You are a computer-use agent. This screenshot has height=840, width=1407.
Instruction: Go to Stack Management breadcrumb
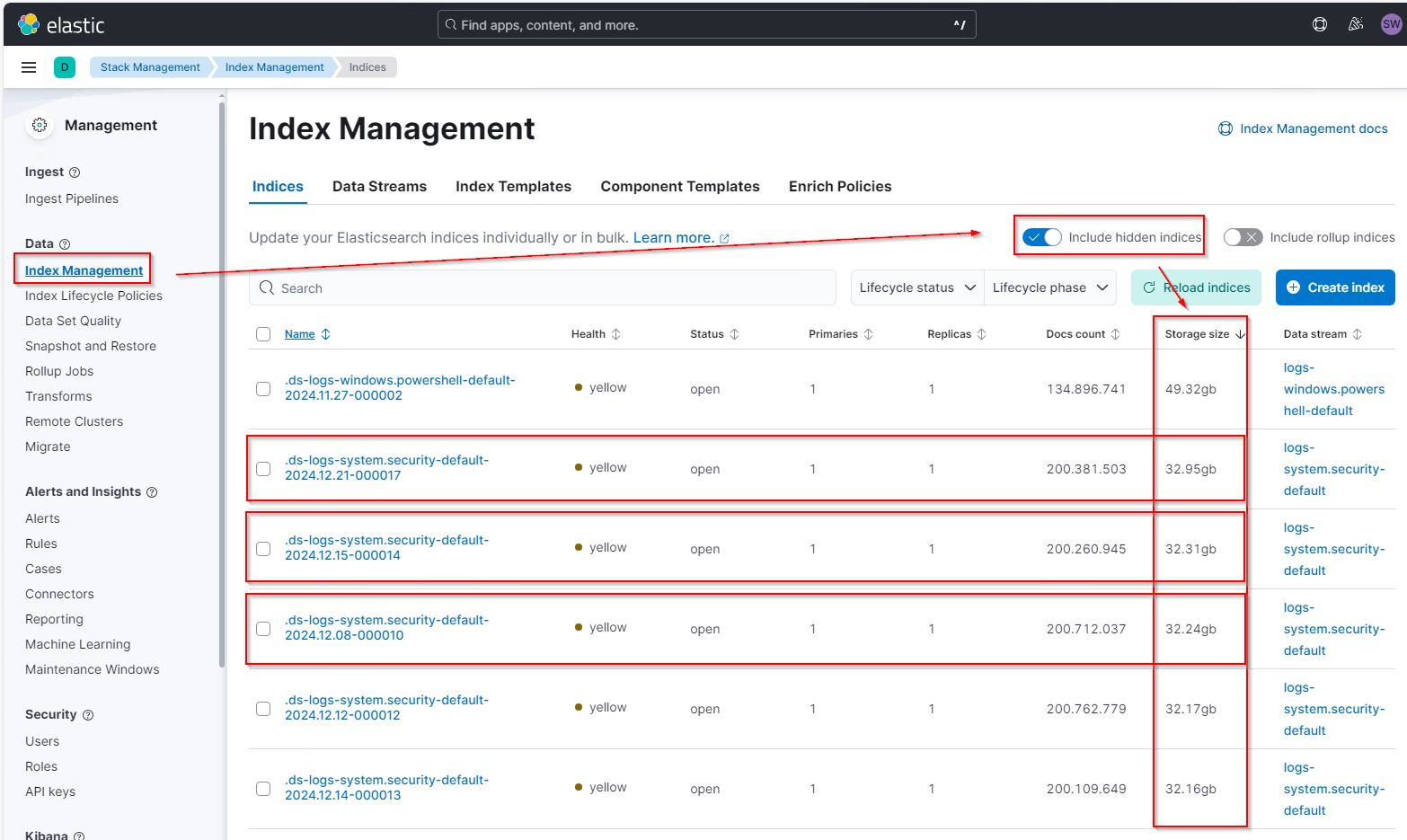tap(150, 67)
